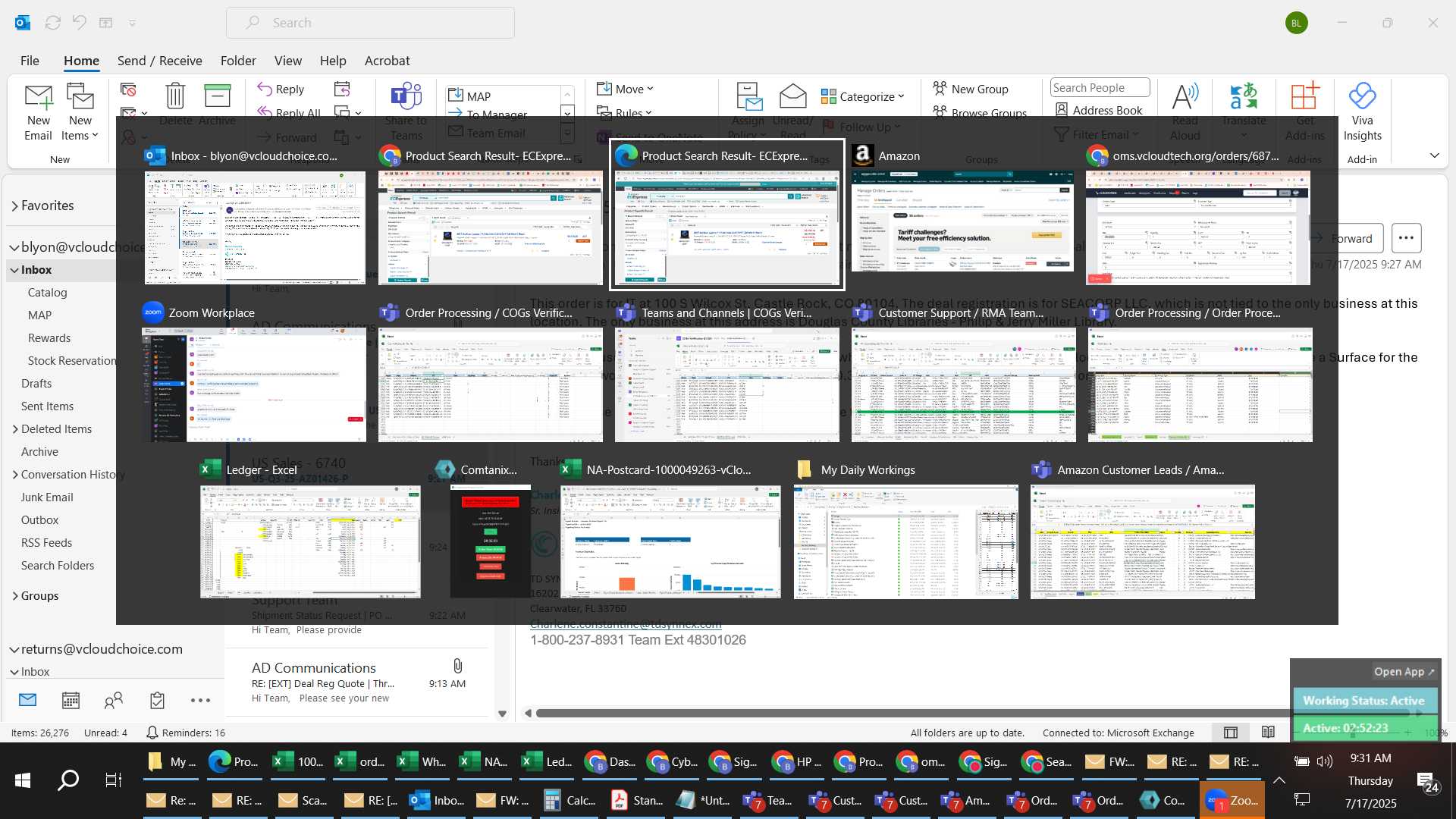The width and height of the screenshot is (1456, 819).
Task: Click the Undo icon in title bar
Action: (x=80, y=23)
